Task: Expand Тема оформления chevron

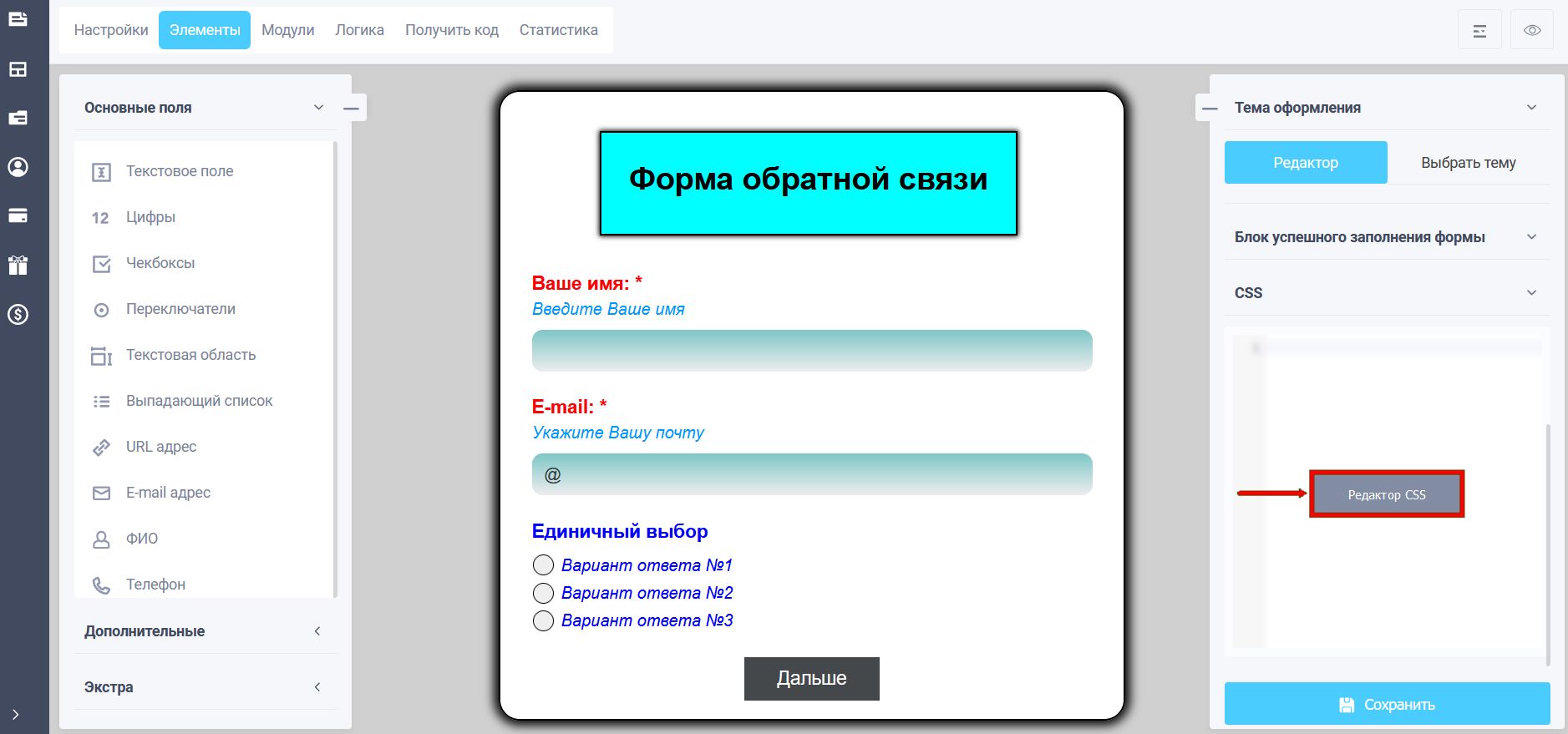Action: (1531, 107)
